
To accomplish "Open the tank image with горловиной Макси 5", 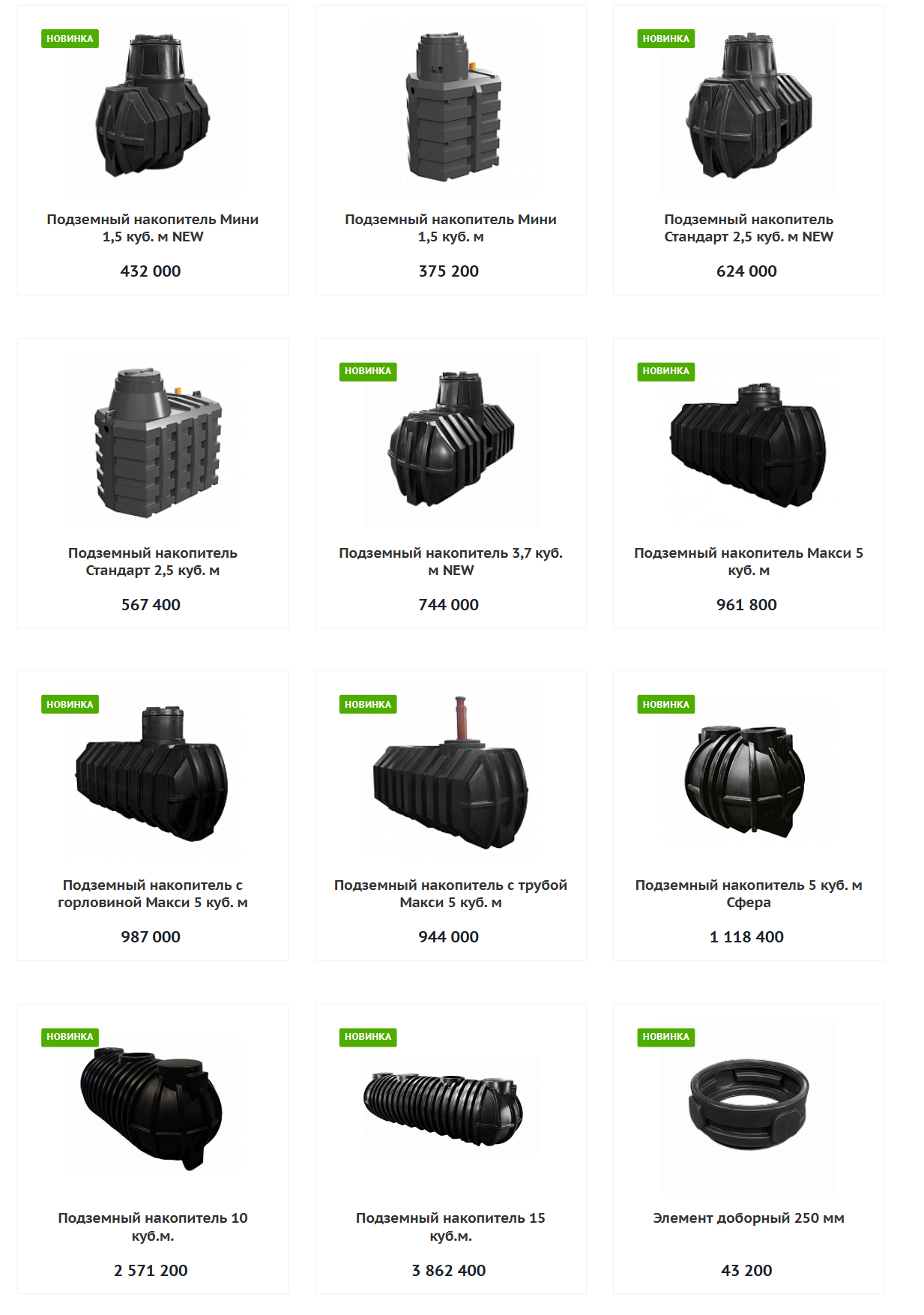I will click(153, 772).
